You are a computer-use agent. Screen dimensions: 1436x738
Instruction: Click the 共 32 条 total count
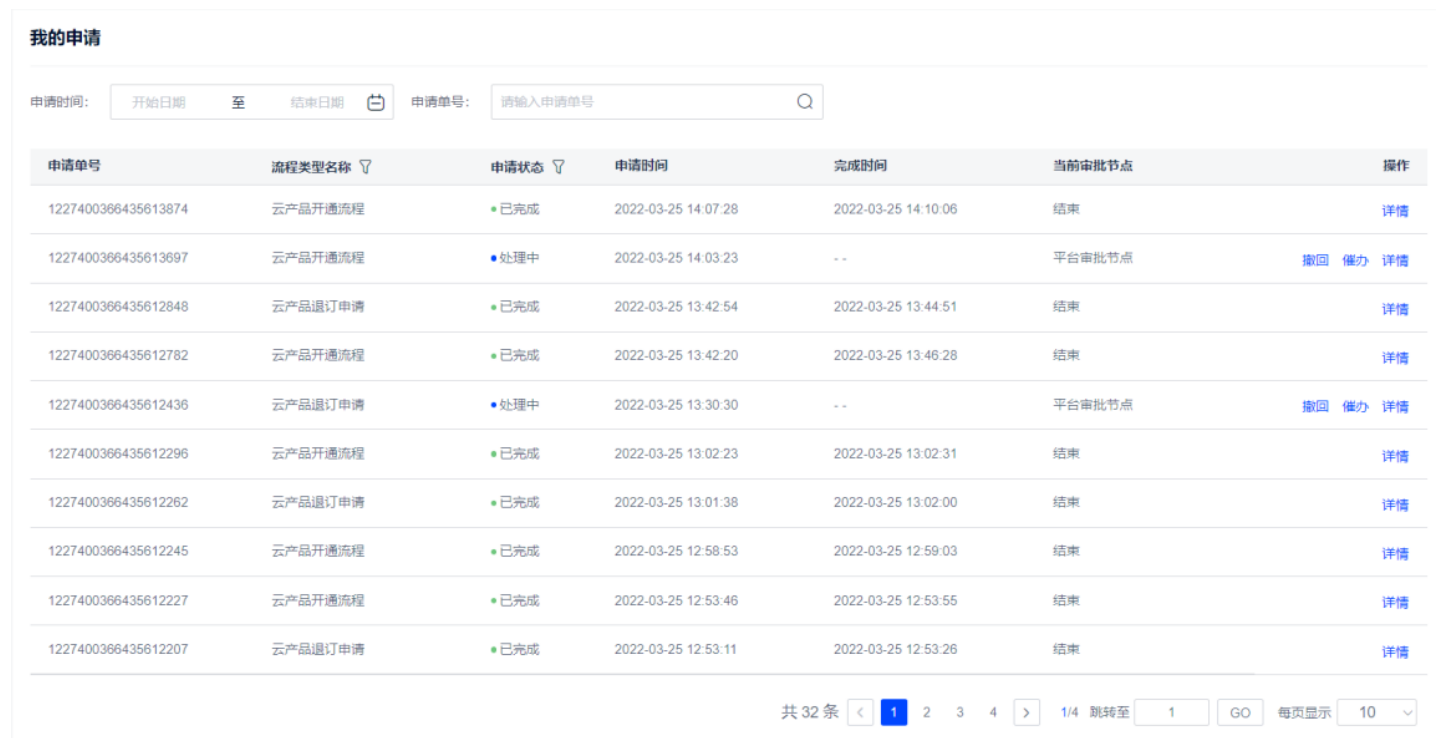tap(810, 712)
